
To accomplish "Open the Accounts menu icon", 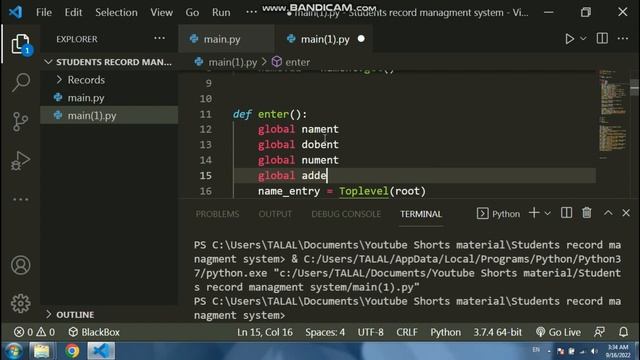I will 20,265.
